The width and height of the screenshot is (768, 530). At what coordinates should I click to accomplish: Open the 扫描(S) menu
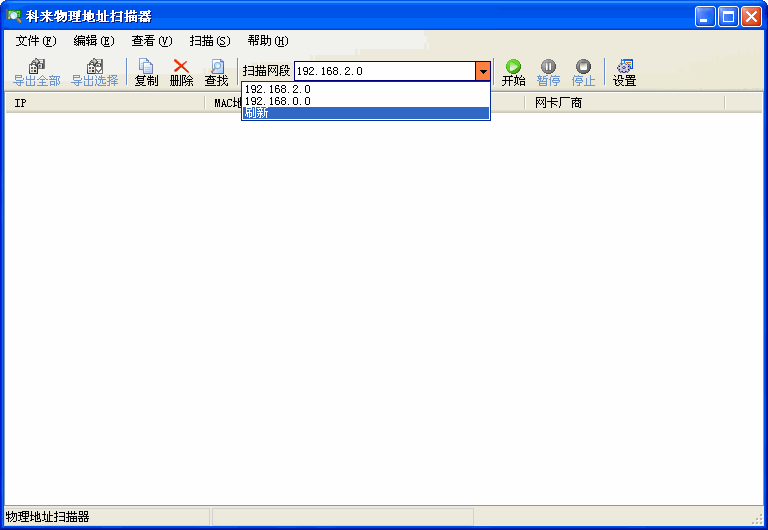point(210,41)
